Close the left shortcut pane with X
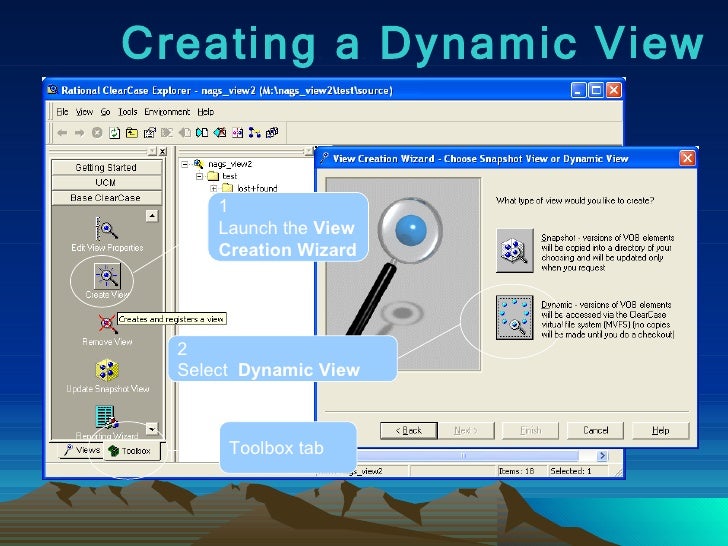 point(162,151)
